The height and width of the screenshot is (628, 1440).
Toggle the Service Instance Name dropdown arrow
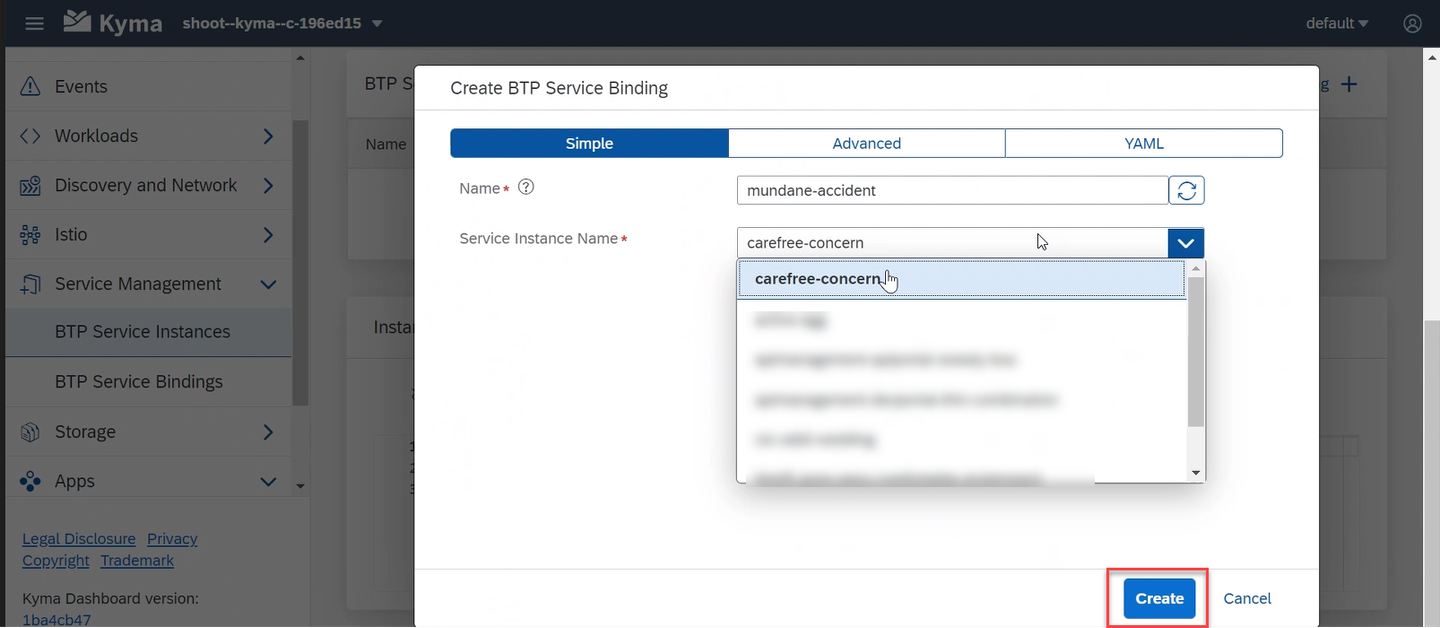1186,243
